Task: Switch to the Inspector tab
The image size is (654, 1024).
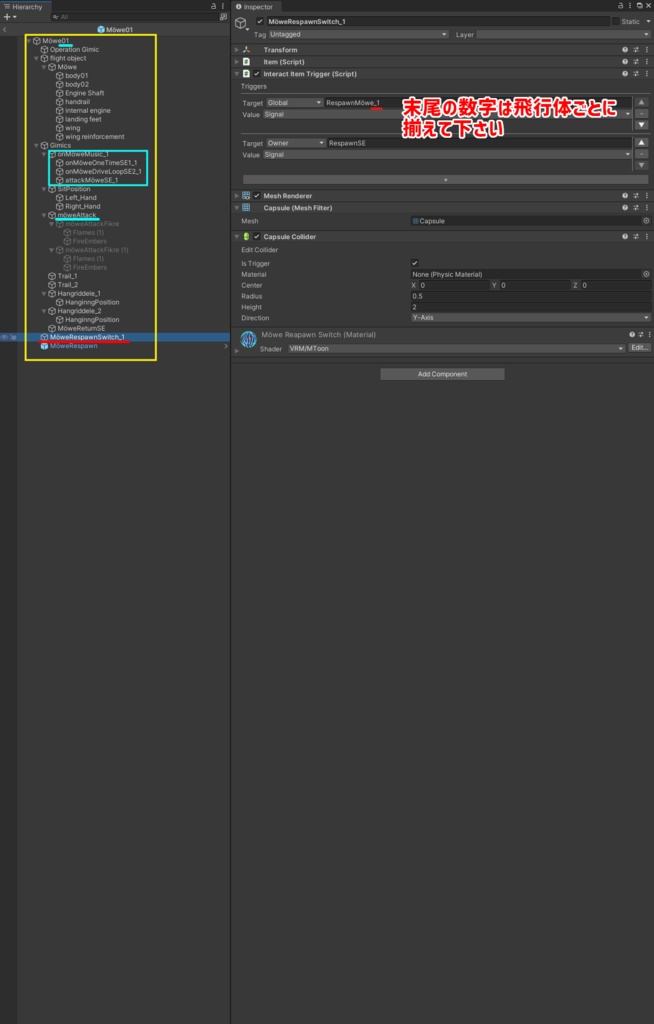Action: coord(255,7)
